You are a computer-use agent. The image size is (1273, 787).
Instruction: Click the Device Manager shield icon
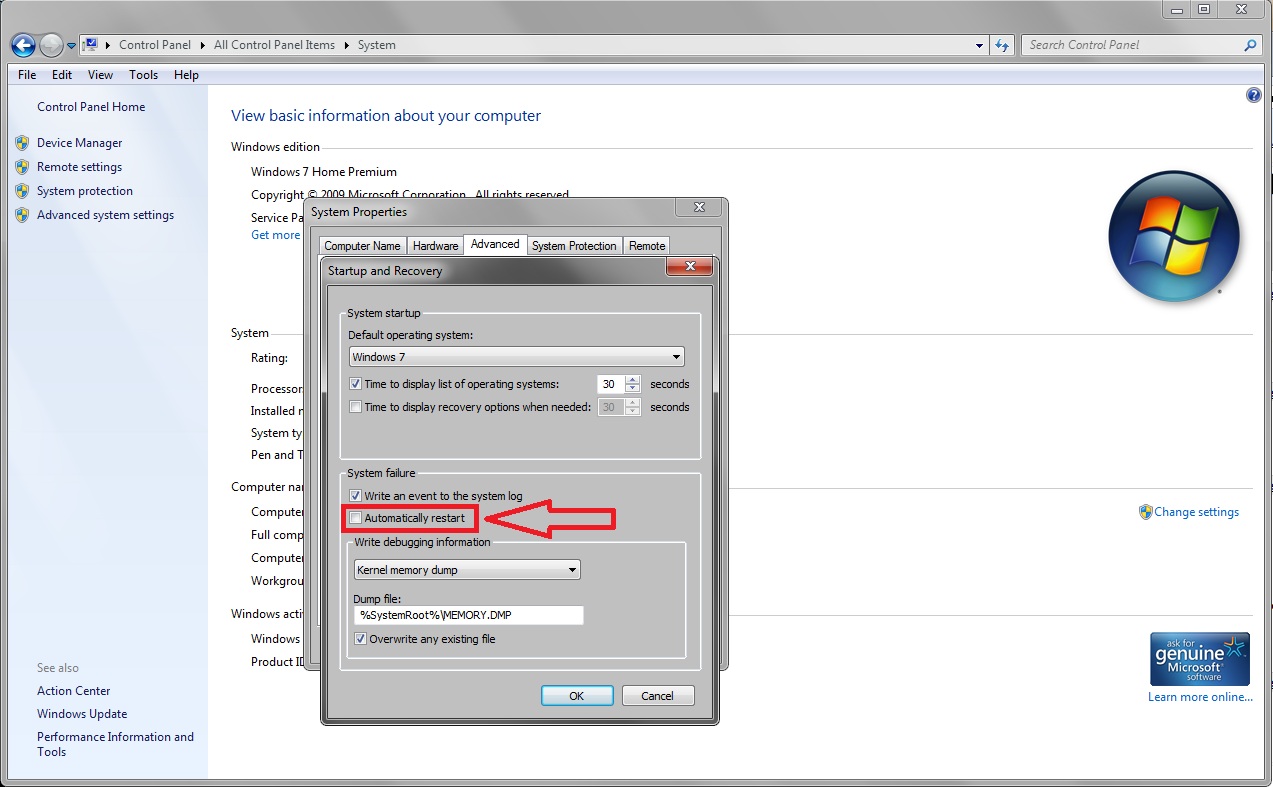22,143
